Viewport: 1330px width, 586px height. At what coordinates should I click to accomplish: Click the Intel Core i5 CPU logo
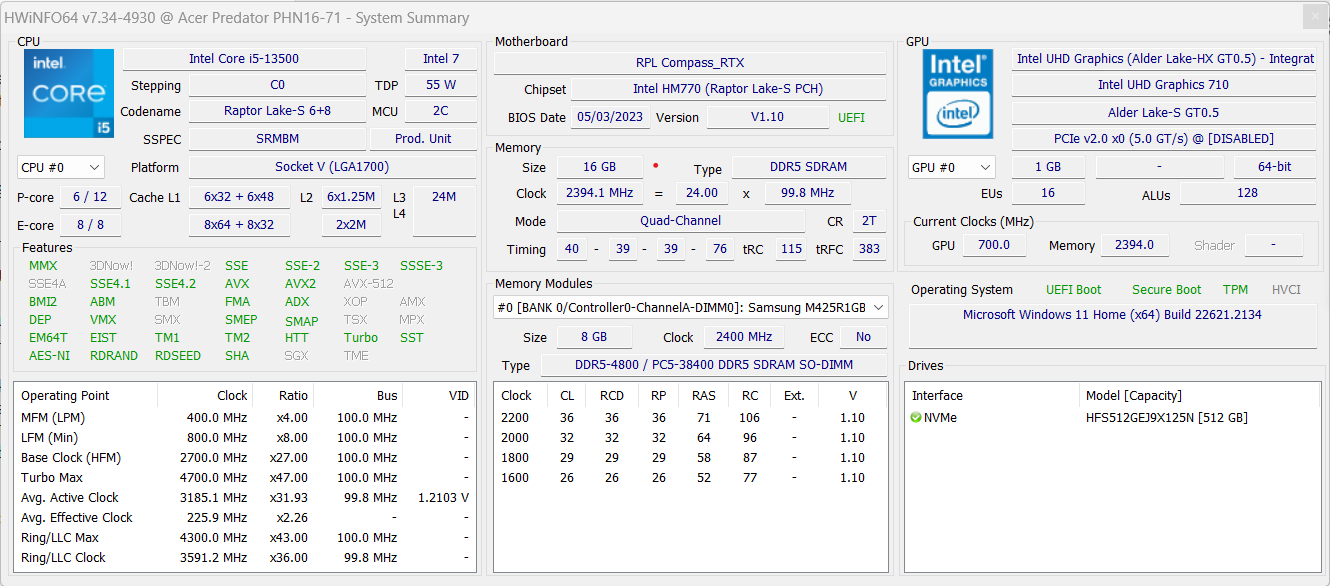(x=68, y=93)
